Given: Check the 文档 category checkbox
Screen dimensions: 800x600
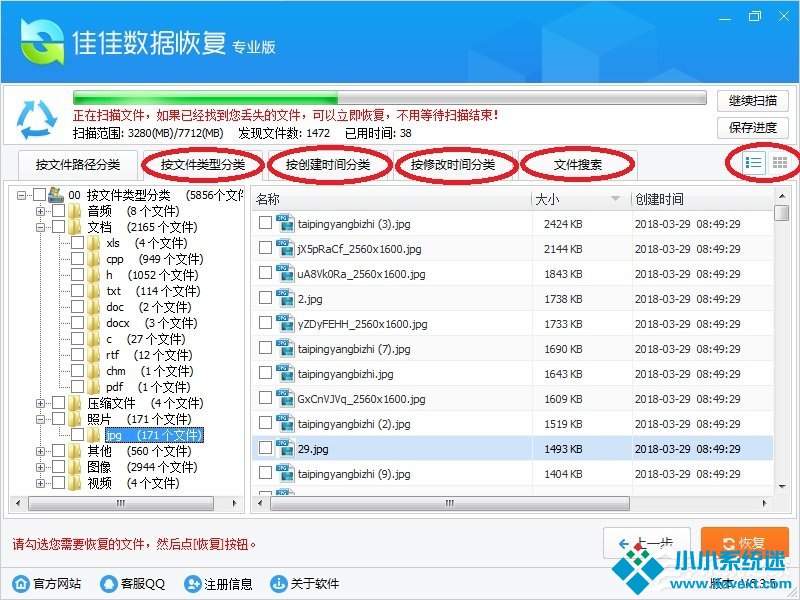Looking at the screenshot, I should pos(59,227).
